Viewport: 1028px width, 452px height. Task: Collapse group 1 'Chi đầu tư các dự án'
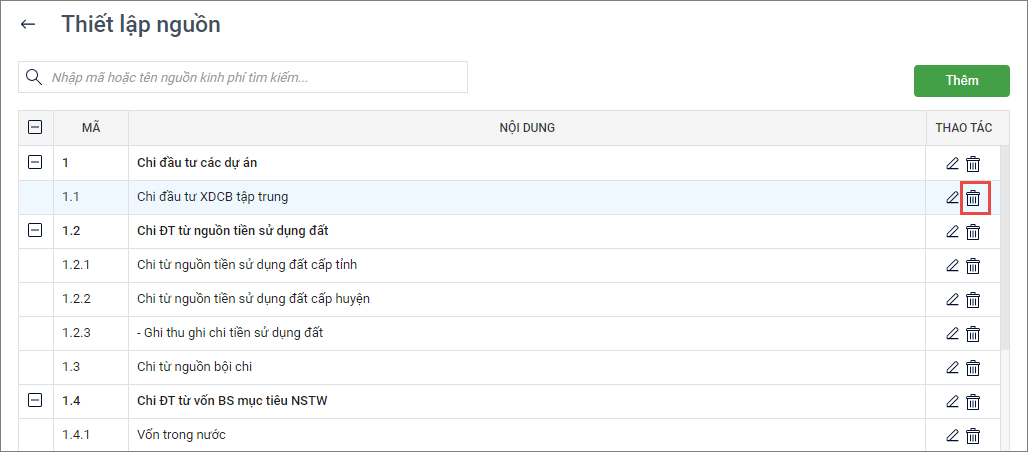click(35, 162)
